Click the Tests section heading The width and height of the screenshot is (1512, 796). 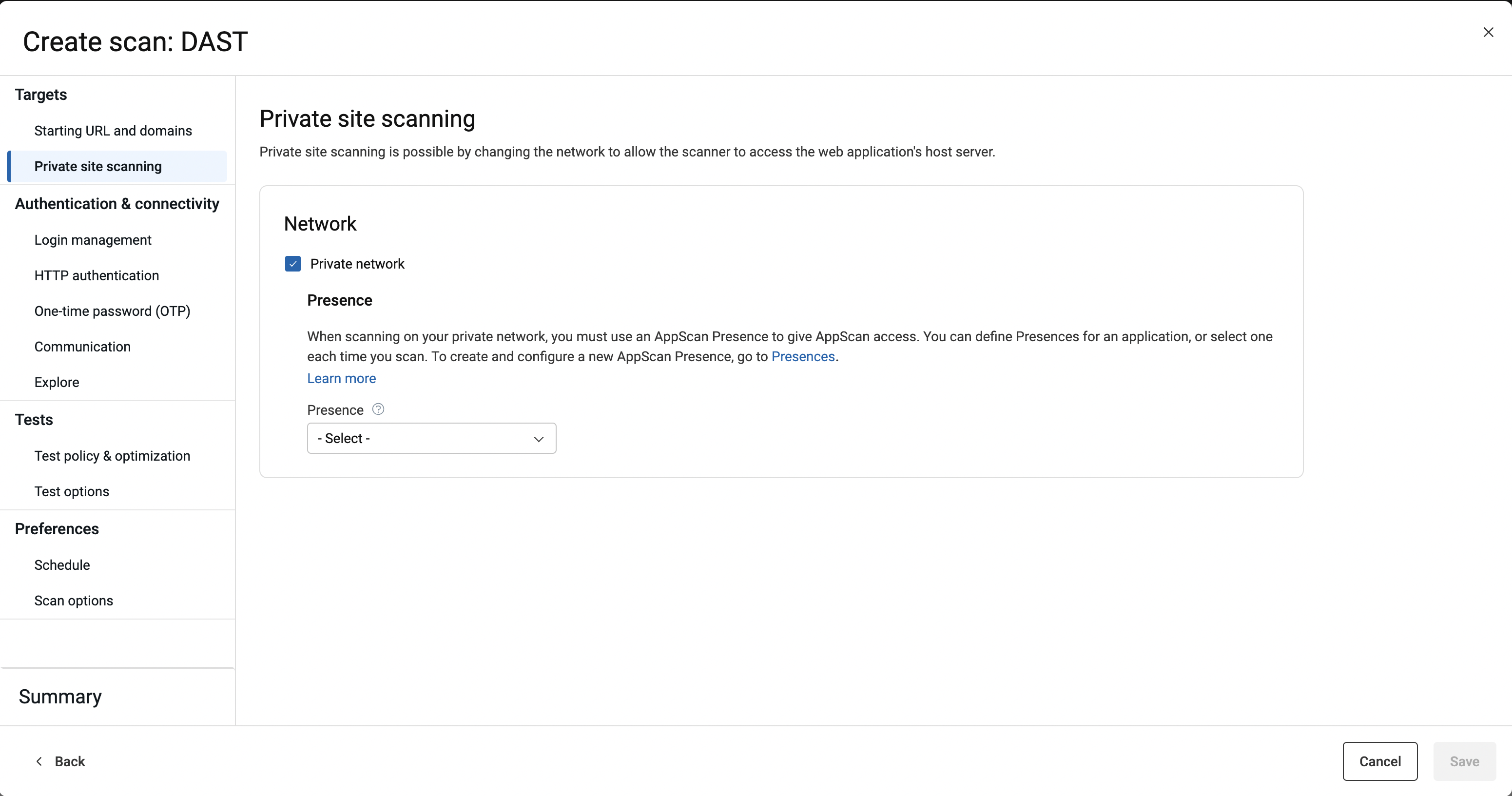click(x=34, y=420)
